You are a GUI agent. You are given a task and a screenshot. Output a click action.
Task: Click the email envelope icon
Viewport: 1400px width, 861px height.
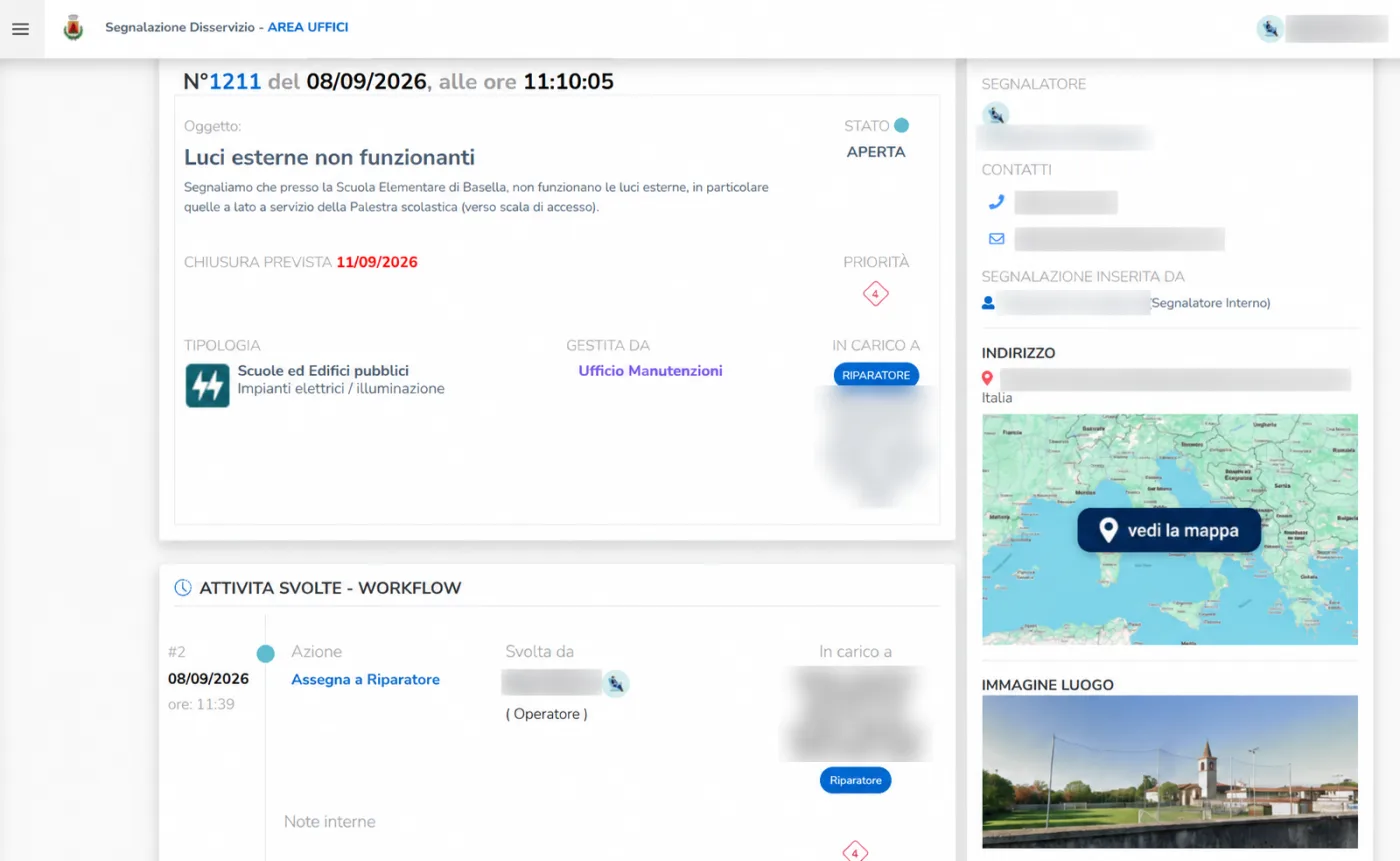tap(996, 239)
